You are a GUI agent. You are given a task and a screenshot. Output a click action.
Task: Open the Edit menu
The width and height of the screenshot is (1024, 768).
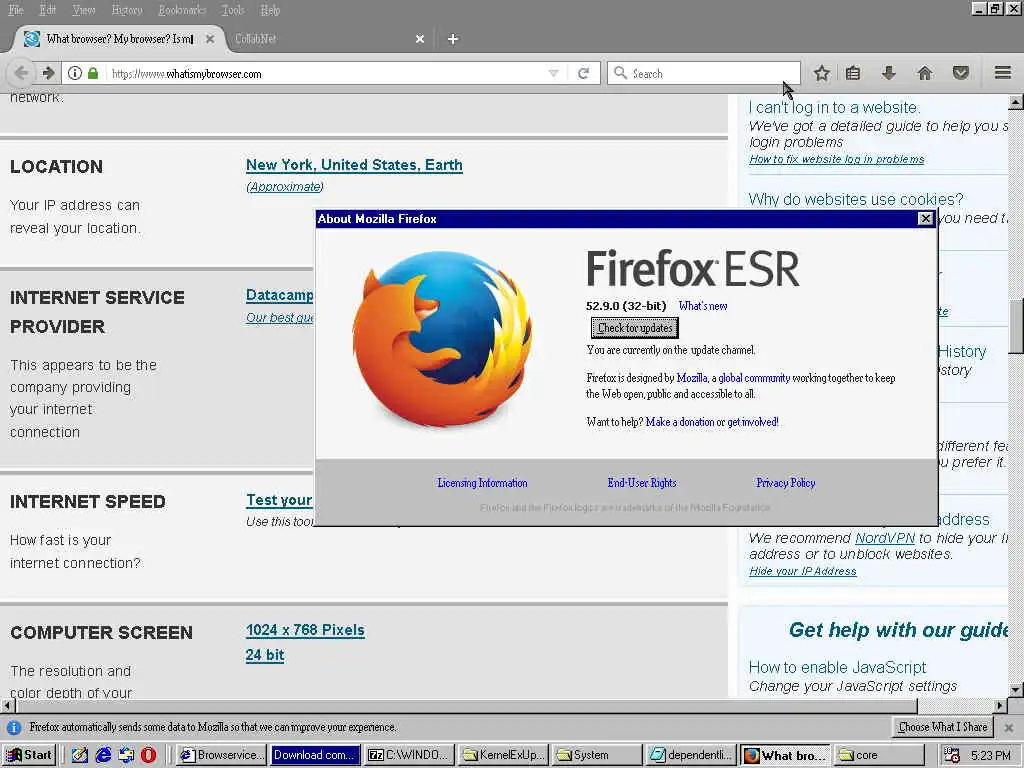[47, 10]
